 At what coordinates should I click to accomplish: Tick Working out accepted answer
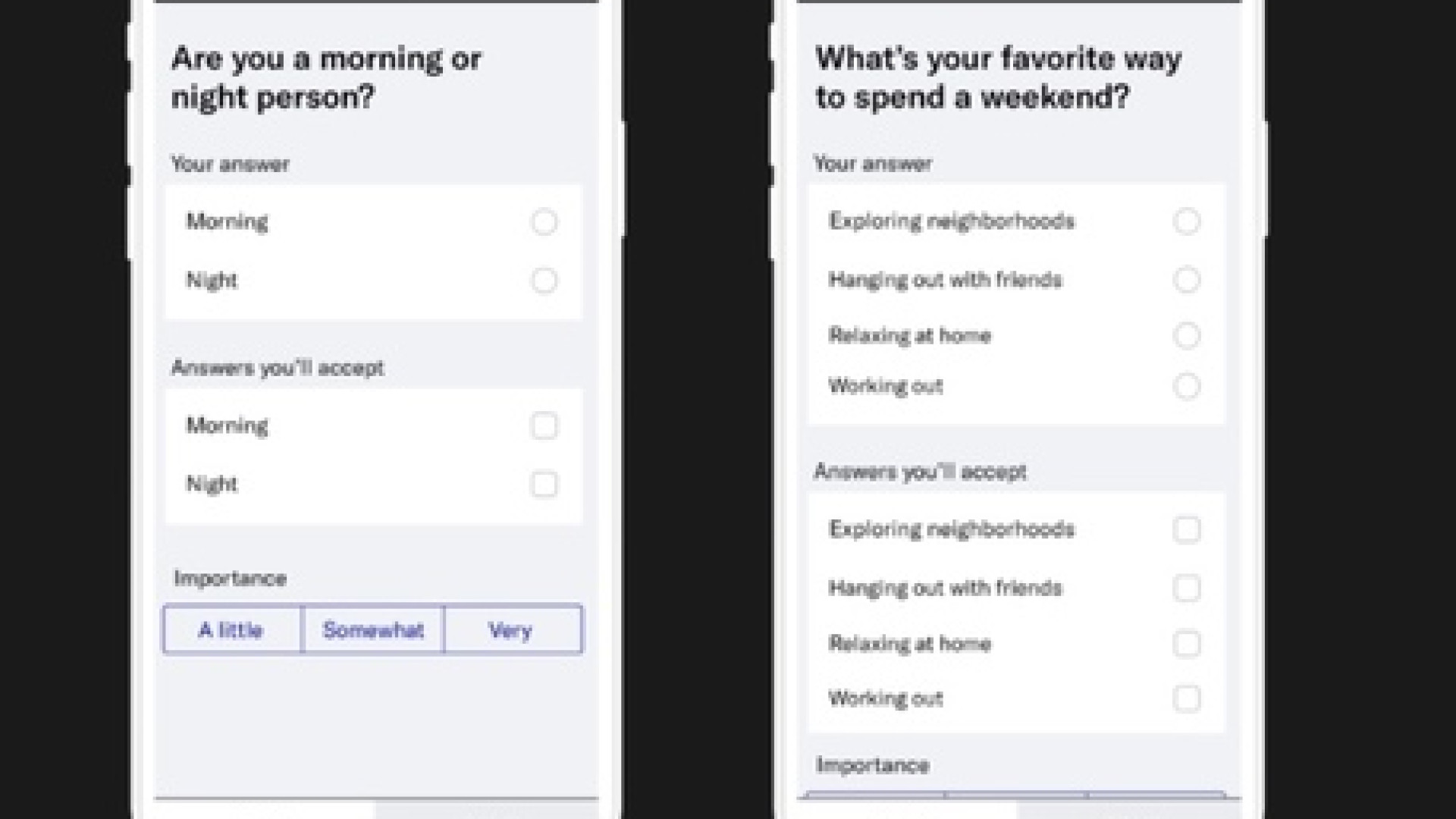point(1186,698)
